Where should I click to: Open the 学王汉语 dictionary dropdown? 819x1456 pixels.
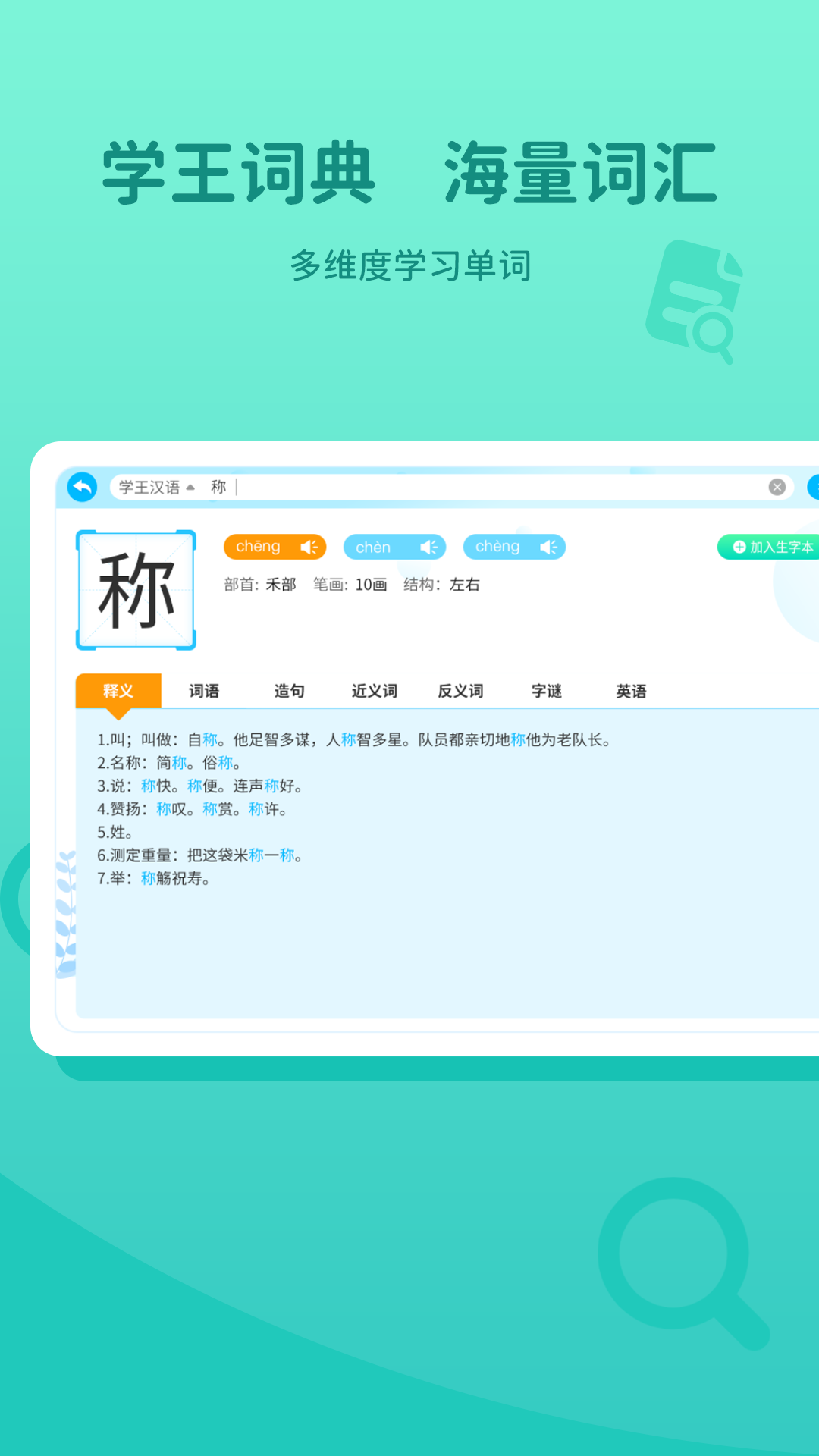coord(157,487)
